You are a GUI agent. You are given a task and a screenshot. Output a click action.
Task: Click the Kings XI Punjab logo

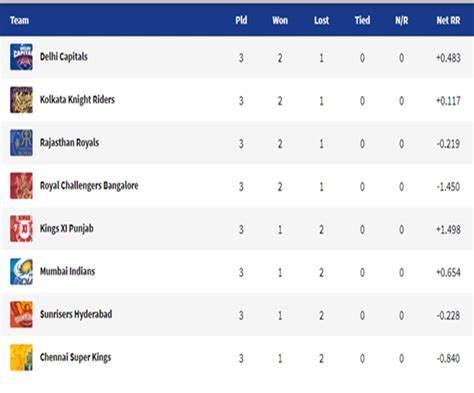coord(21,229)
